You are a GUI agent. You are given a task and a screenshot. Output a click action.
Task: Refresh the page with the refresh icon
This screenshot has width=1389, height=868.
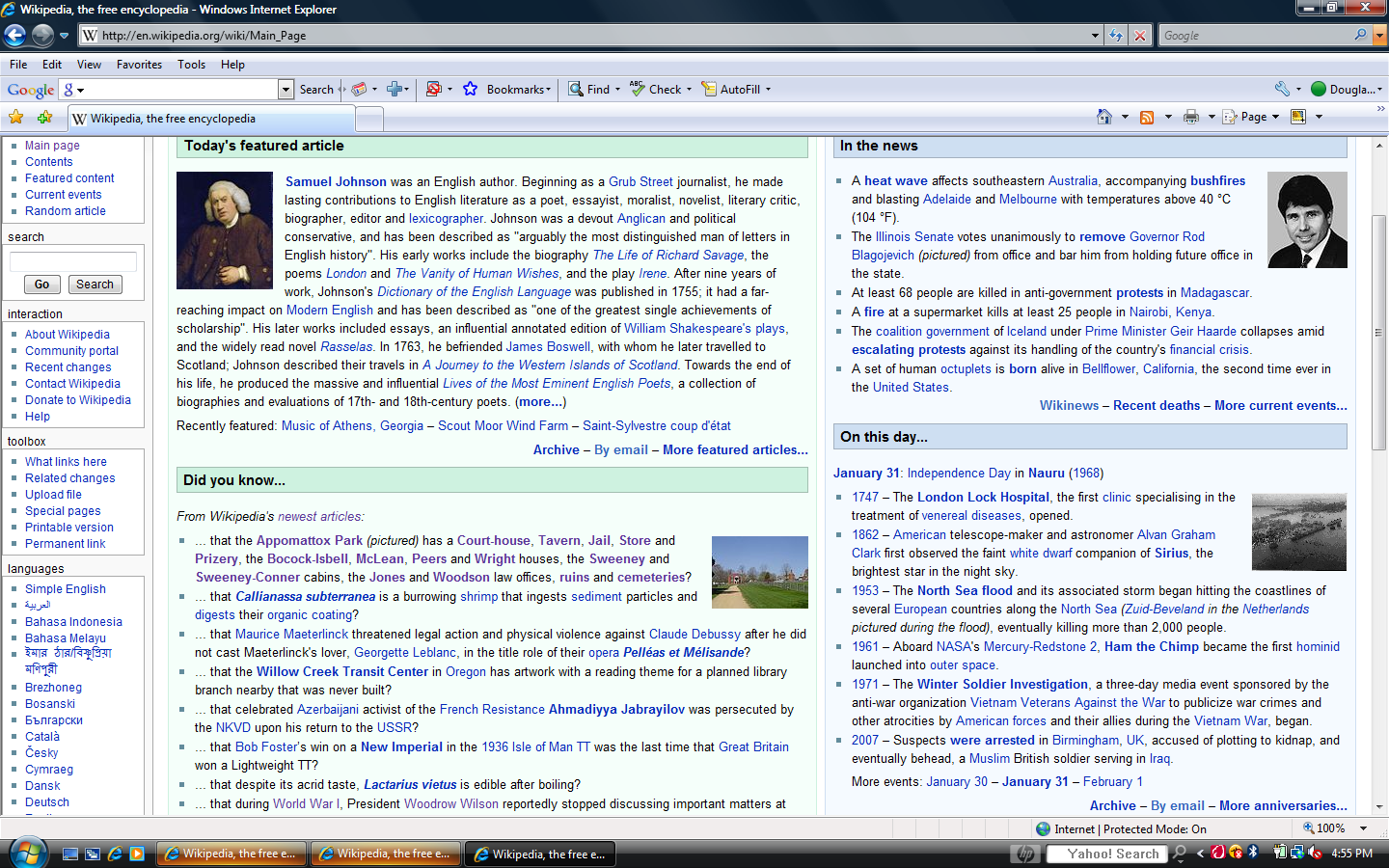[1116, 36]
